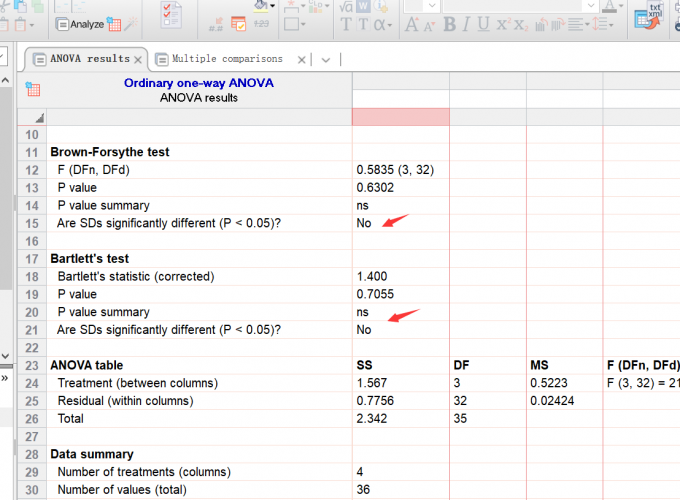Close the ANOVA results tab
The width and height of the screenshot is (680, 500).
[138, 60]
